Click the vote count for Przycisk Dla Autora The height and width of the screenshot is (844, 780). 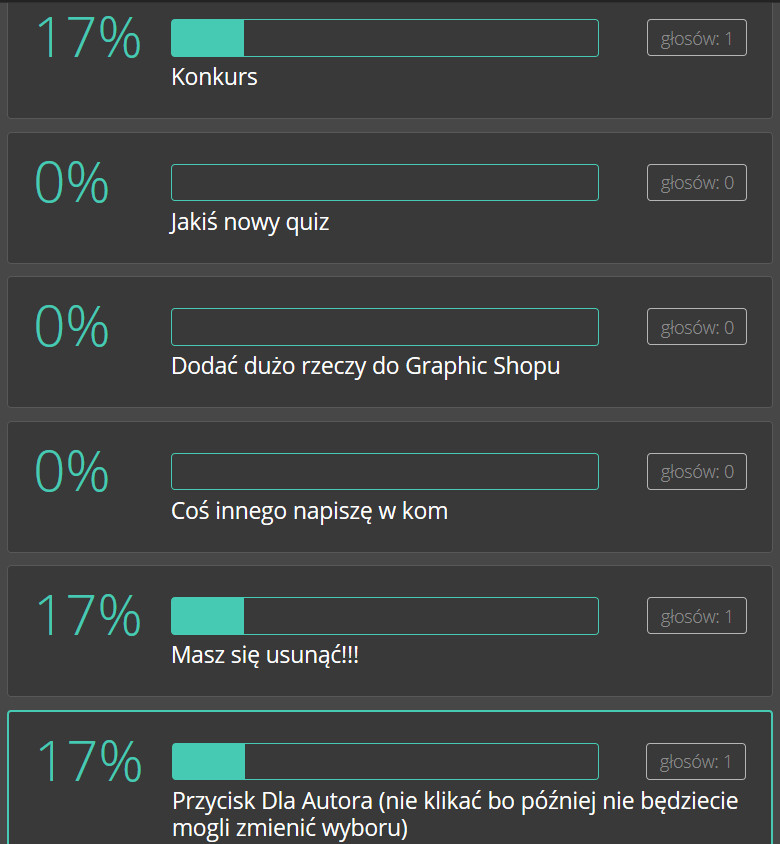pyautogui.click(x=696, y=762)
